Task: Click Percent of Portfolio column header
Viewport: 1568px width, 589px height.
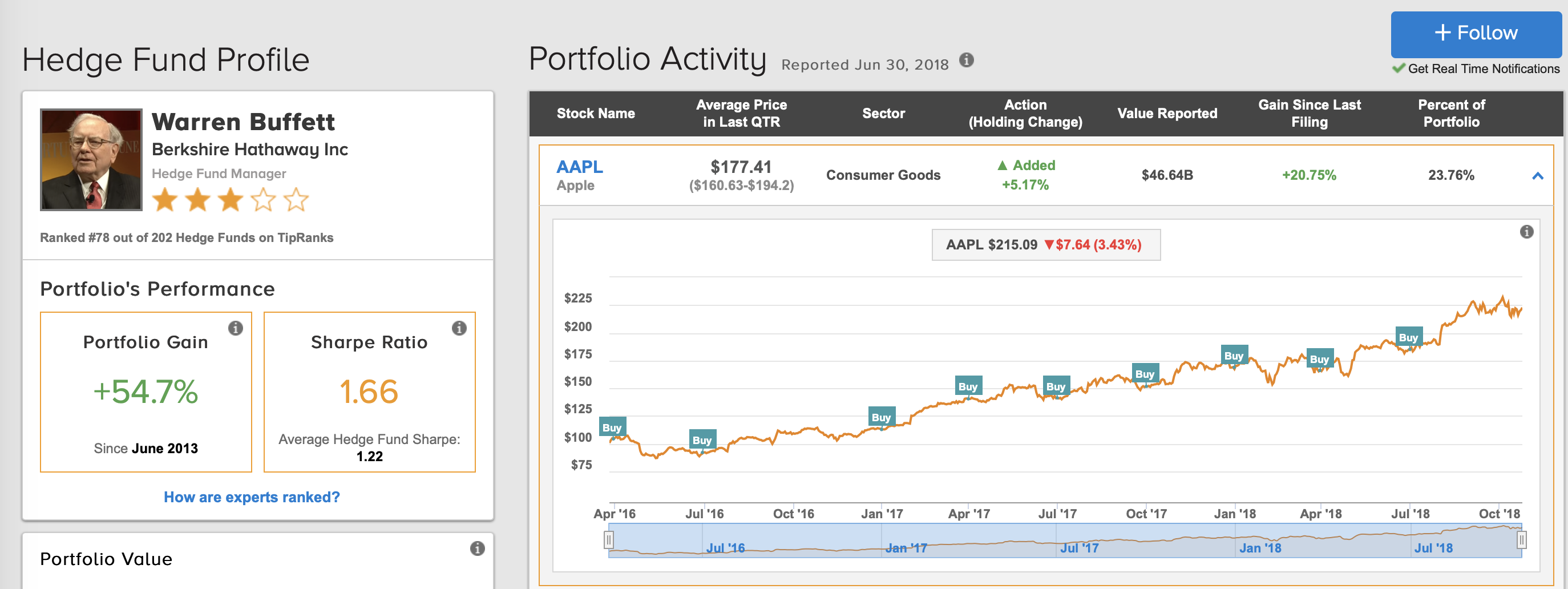Action: (1451, 114)
